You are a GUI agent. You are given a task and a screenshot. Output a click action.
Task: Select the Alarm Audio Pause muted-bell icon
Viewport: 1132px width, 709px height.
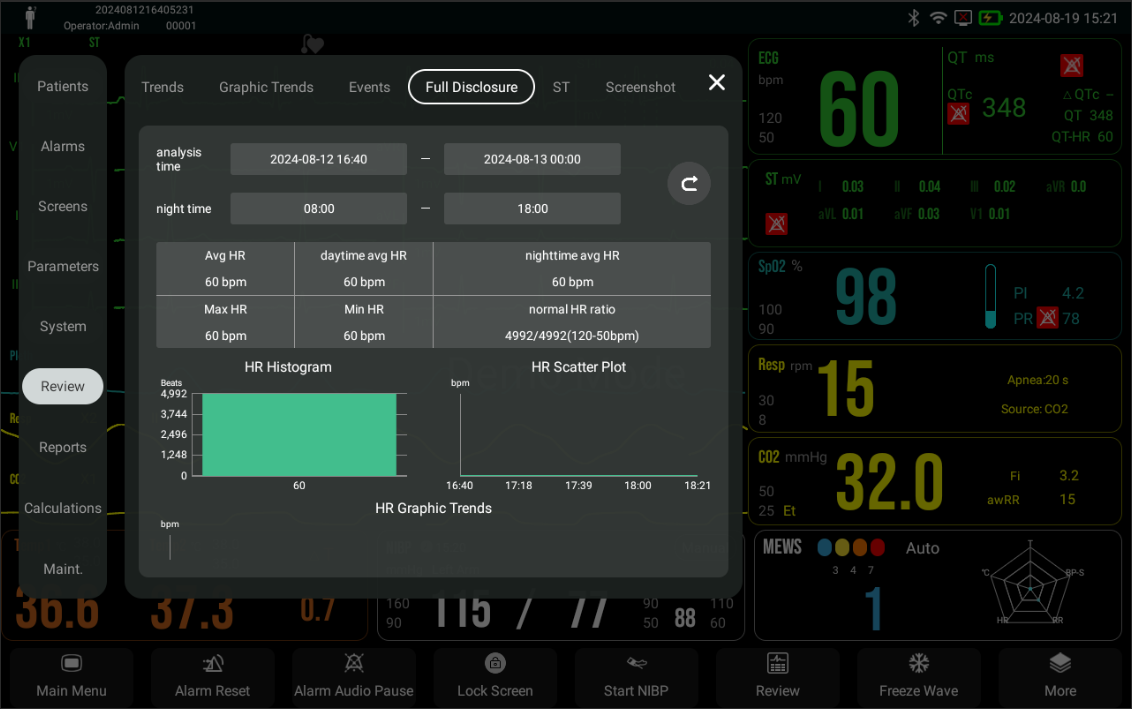[x=353, y=662]
